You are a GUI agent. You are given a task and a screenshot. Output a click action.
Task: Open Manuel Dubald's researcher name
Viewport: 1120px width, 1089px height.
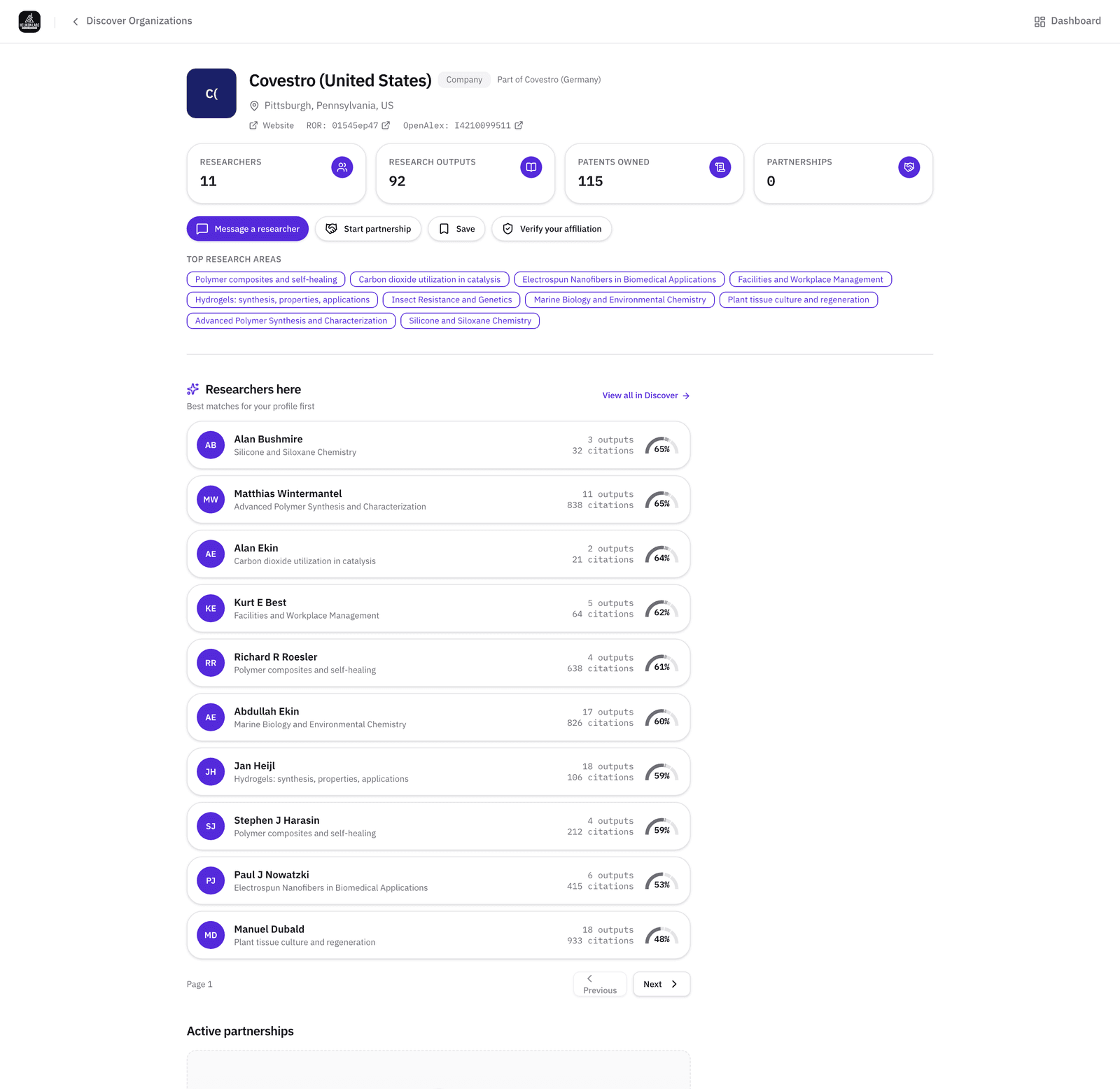coord(269,929)
